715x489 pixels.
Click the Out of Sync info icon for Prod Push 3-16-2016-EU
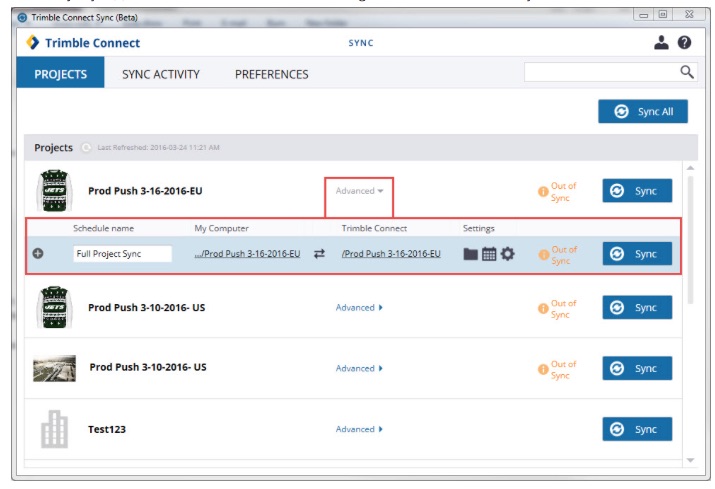[x=543, y=192]
